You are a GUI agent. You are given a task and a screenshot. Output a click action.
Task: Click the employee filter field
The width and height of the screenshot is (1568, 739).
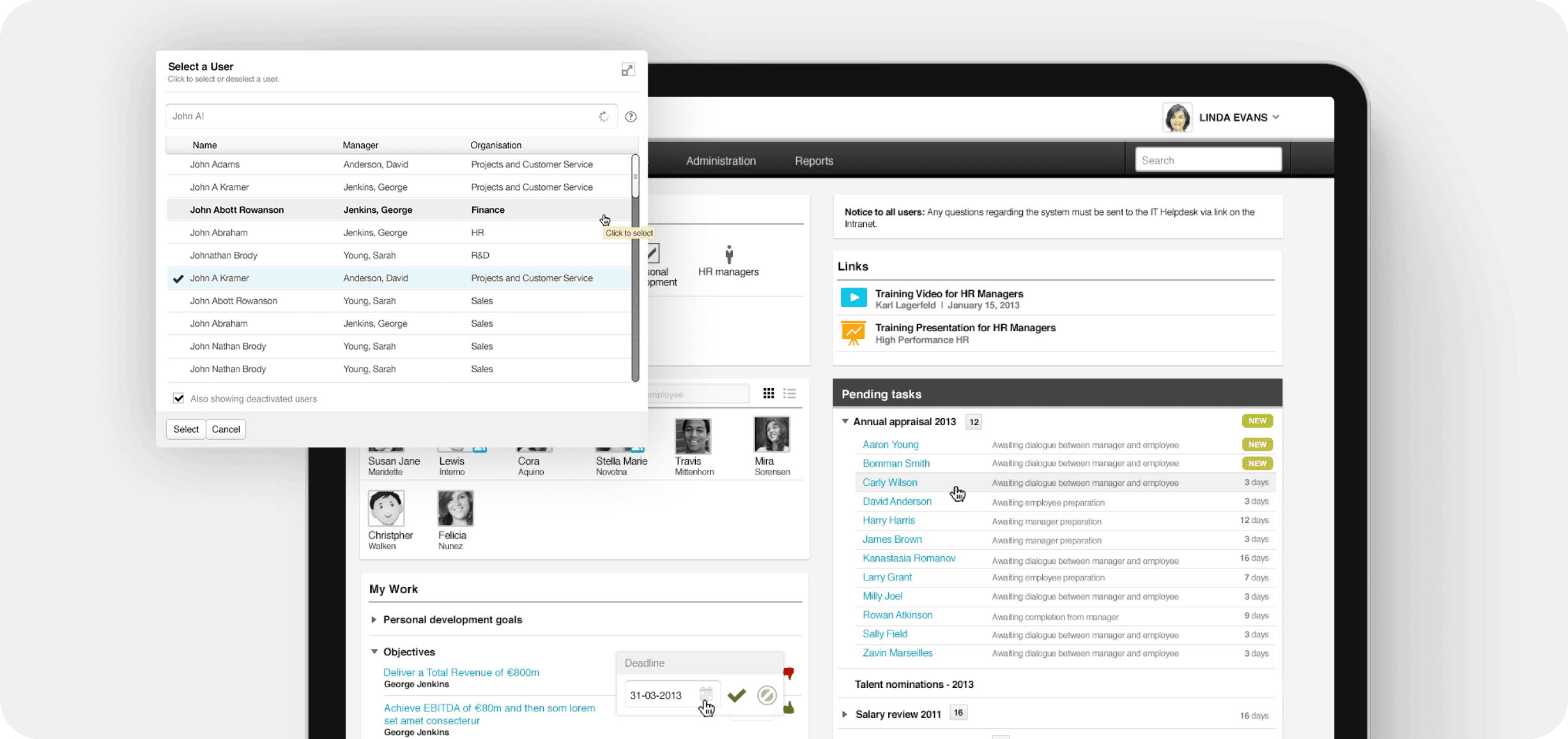click(x=698, y=394)
